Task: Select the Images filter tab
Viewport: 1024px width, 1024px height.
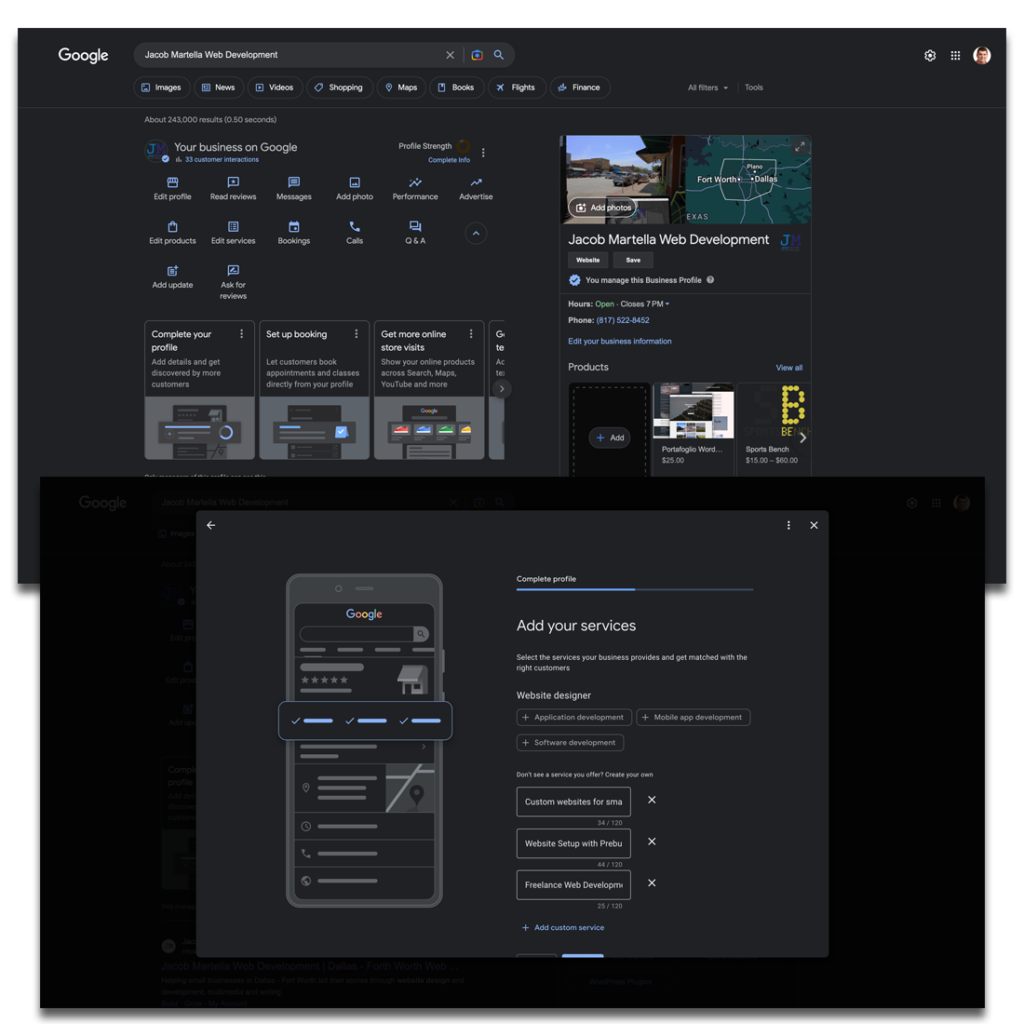Action: pos(161,88)
